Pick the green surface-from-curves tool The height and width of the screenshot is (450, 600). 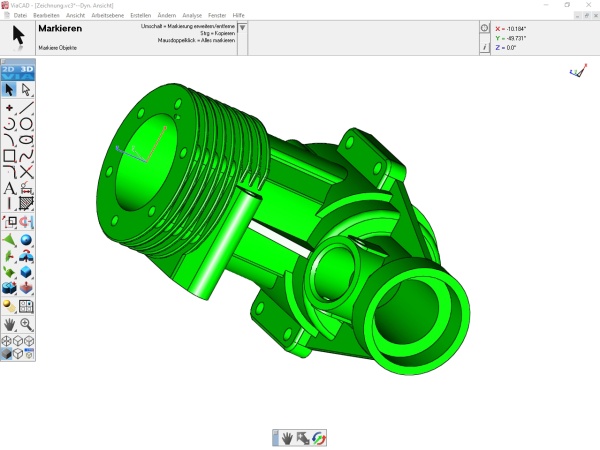(x=9, y=272)
